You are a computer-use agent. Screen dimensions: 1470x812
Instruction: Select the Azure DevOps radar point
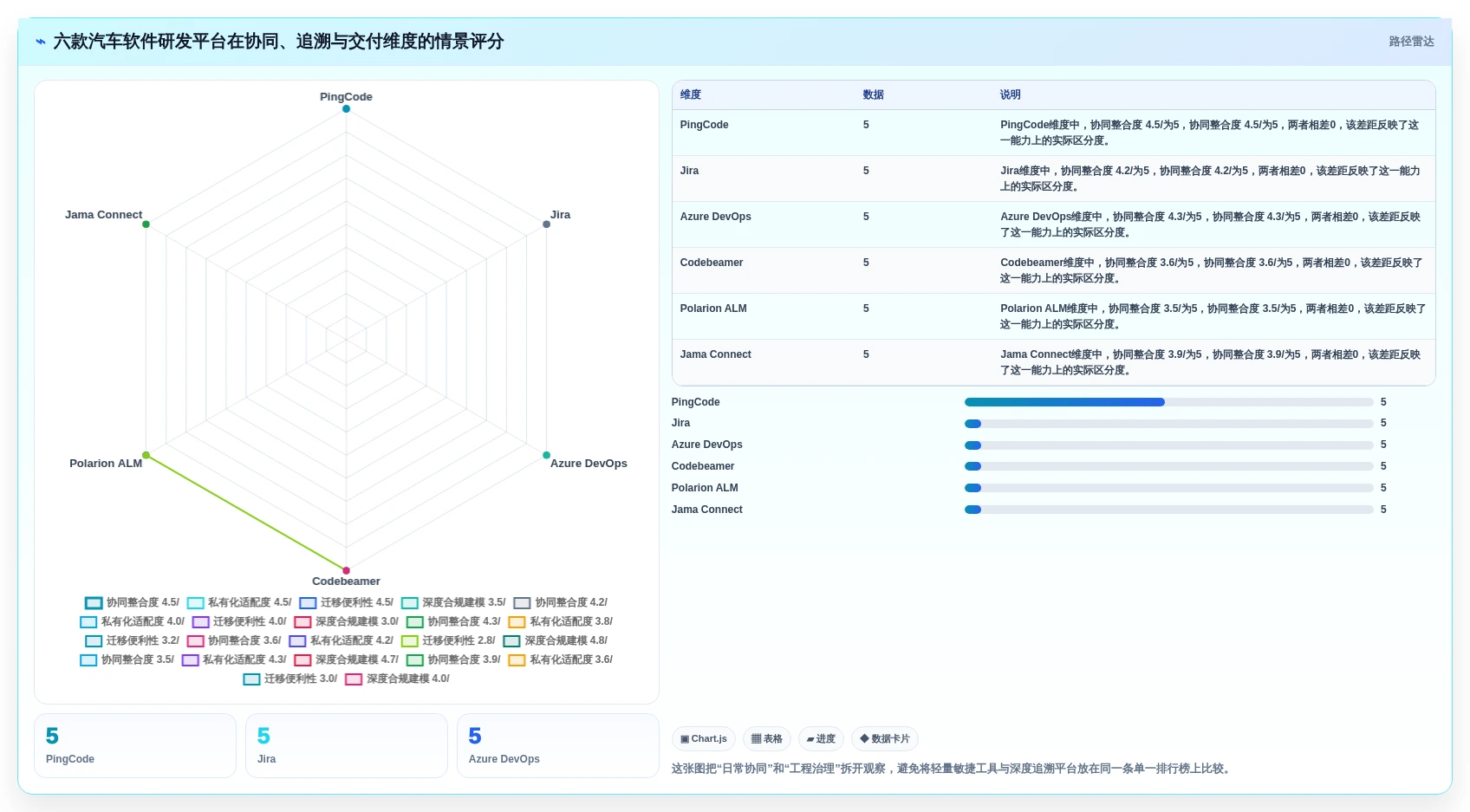click(x=546, y=455)
